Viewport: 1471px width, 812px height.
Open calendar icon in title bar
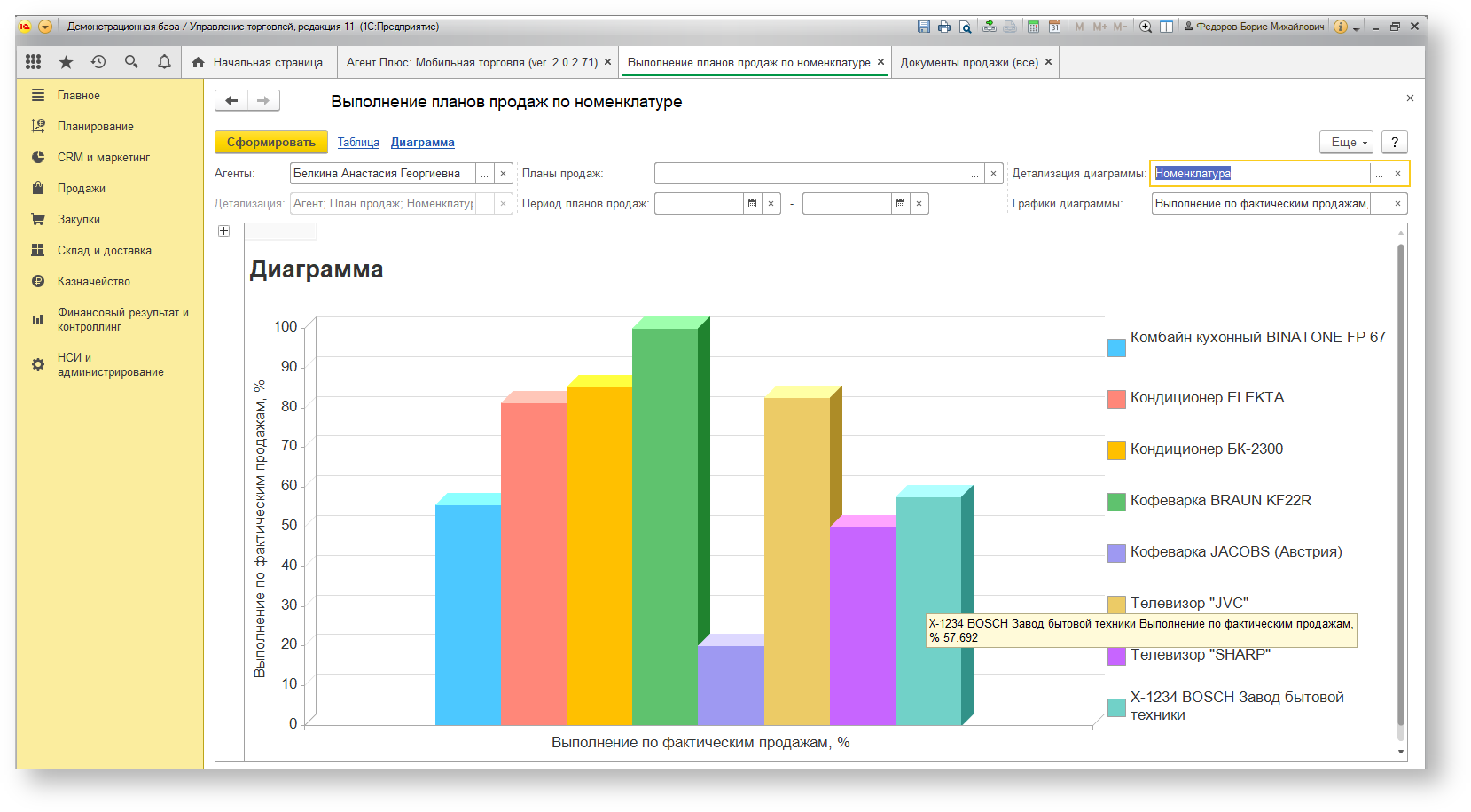(1054, 27)
